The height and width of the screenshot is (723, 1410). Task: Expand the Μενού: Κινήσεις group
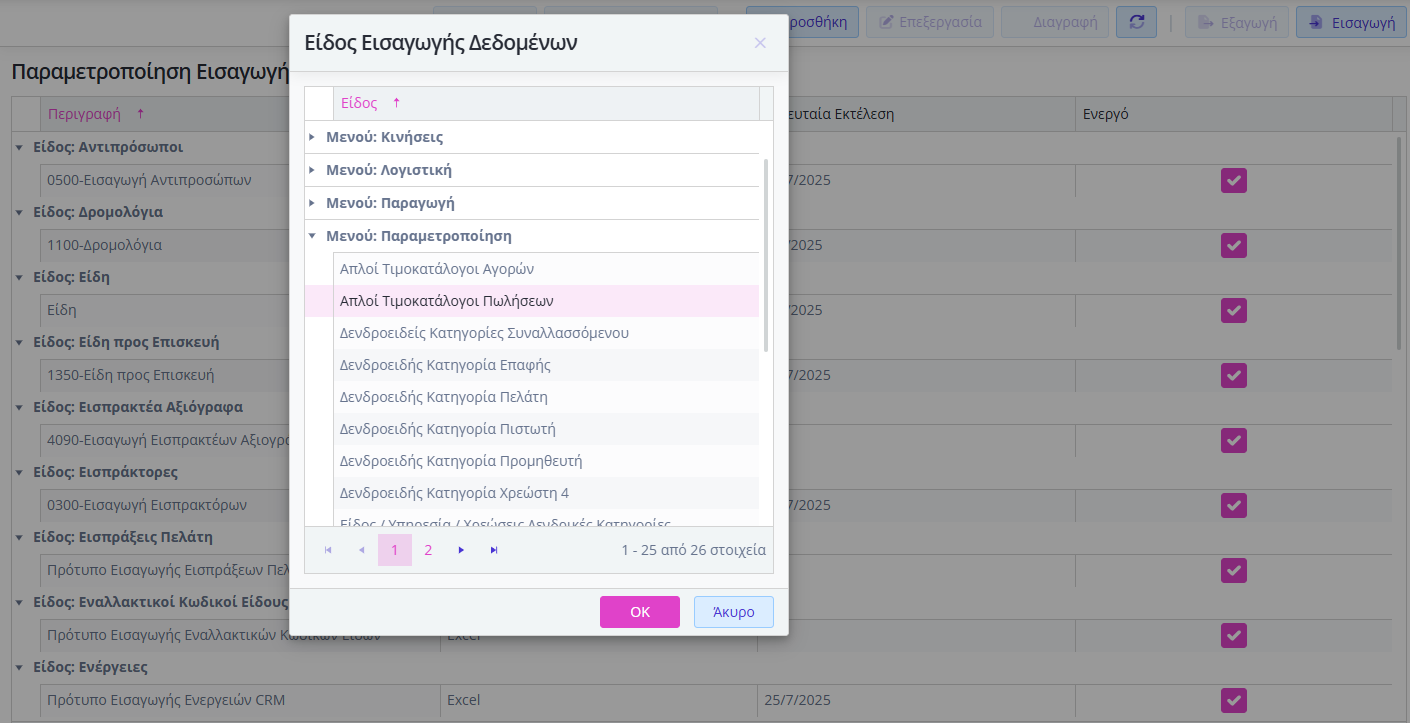(312, 137)
